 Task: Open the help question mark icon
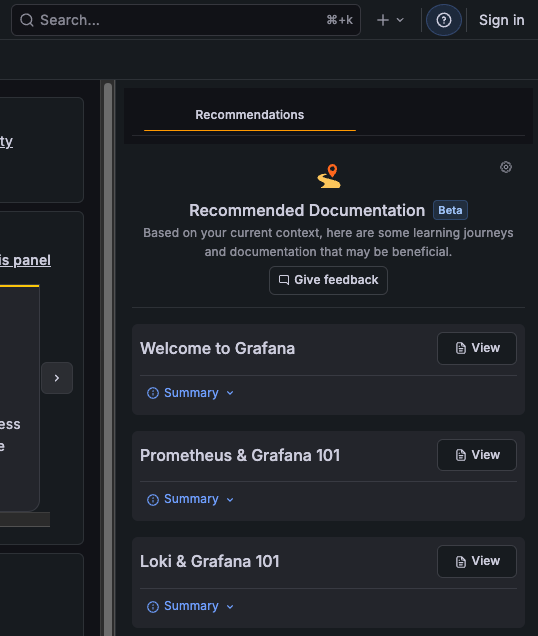pyautogui.click(x=444, y=20)
